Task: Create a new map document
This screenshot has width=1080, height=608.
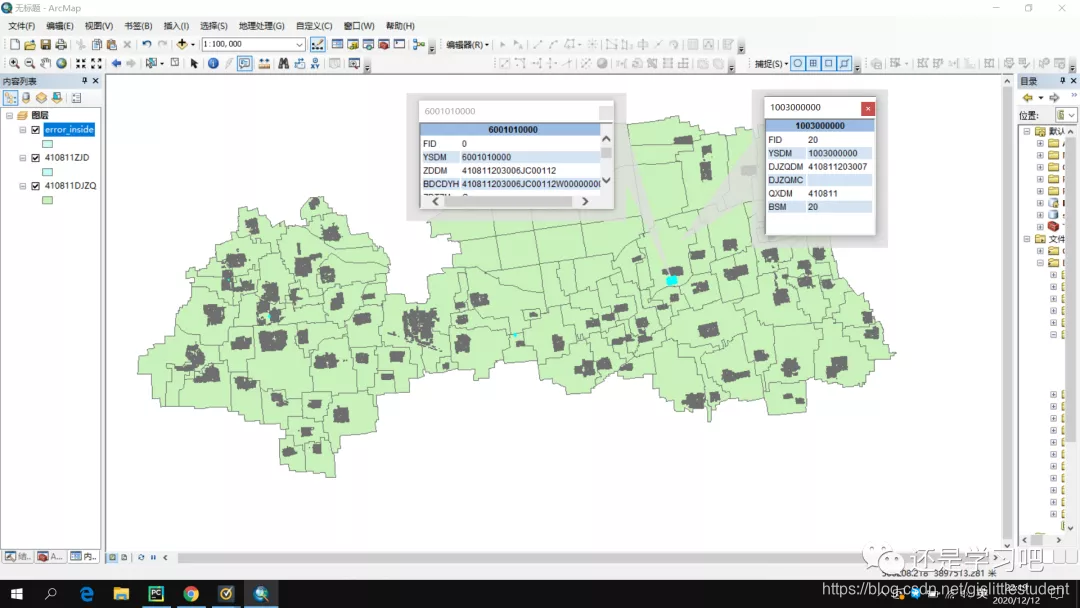Action: [14, 45]
